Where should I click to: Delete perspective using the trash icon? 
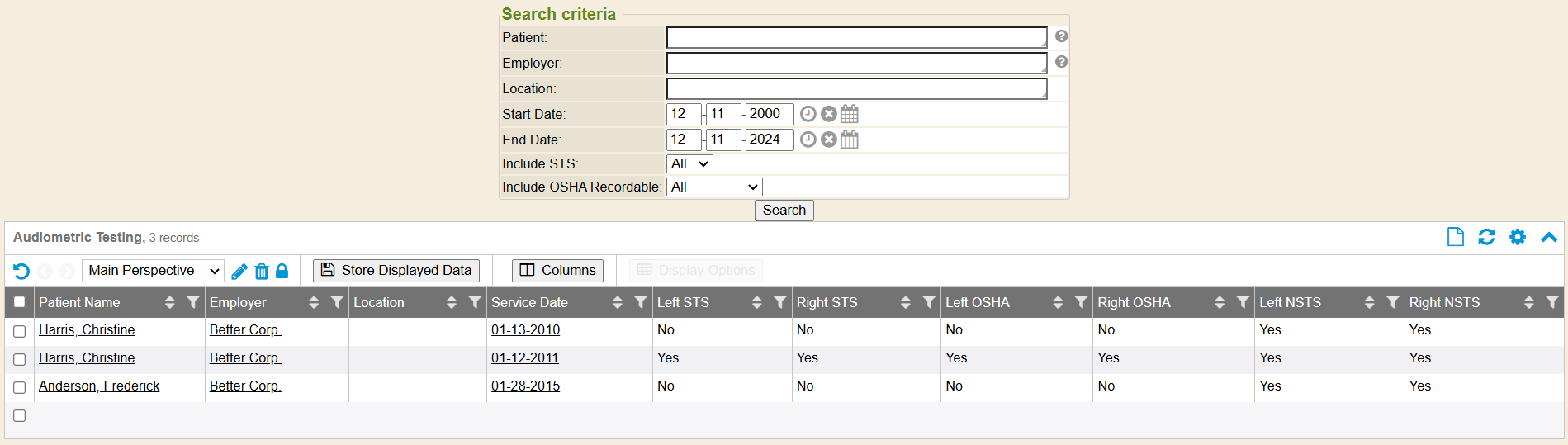point(262,271)
